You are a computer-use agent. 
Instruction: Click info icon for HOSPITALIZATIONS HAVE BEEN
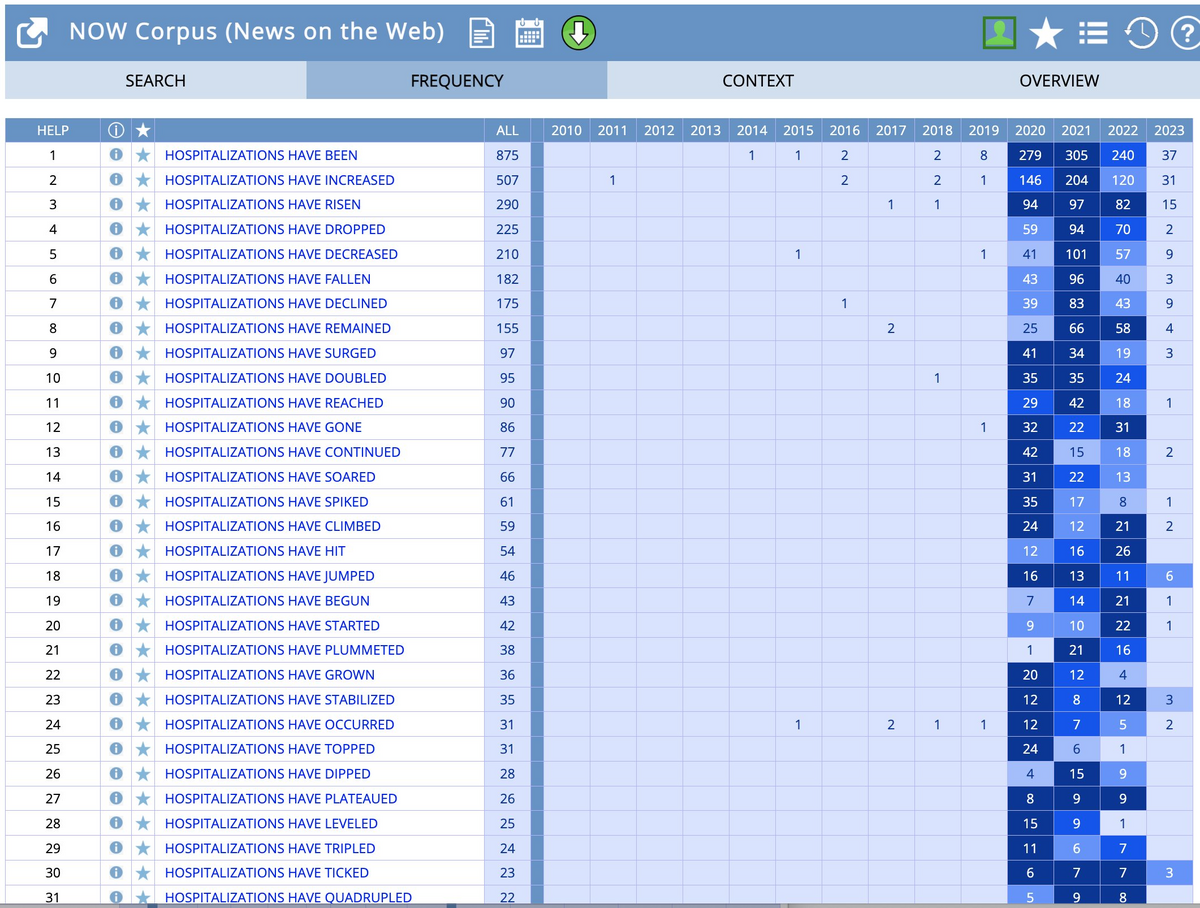pyautogui.click(x=116, y=155)
